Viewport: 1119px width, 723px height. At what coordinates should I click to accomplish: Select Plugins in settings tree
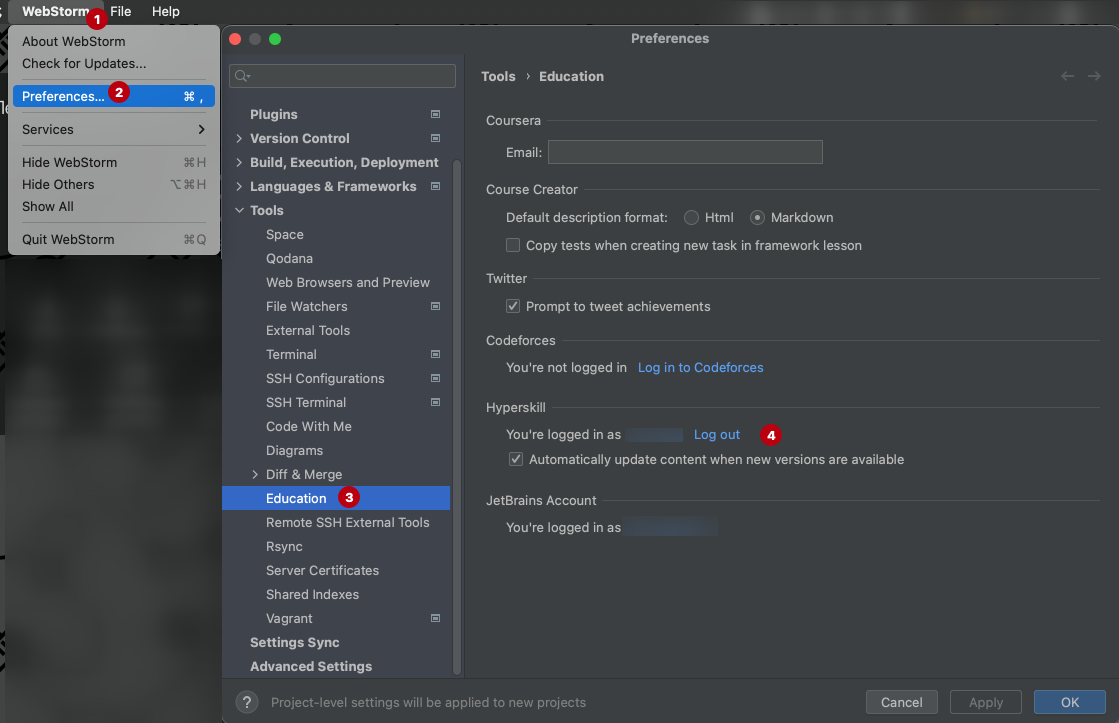273,114
